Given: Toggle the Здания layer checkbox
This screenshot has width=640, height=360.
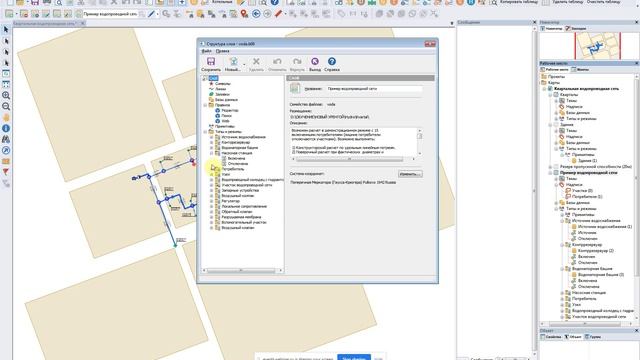Looking at the screenshot, I should pos(556,125).
